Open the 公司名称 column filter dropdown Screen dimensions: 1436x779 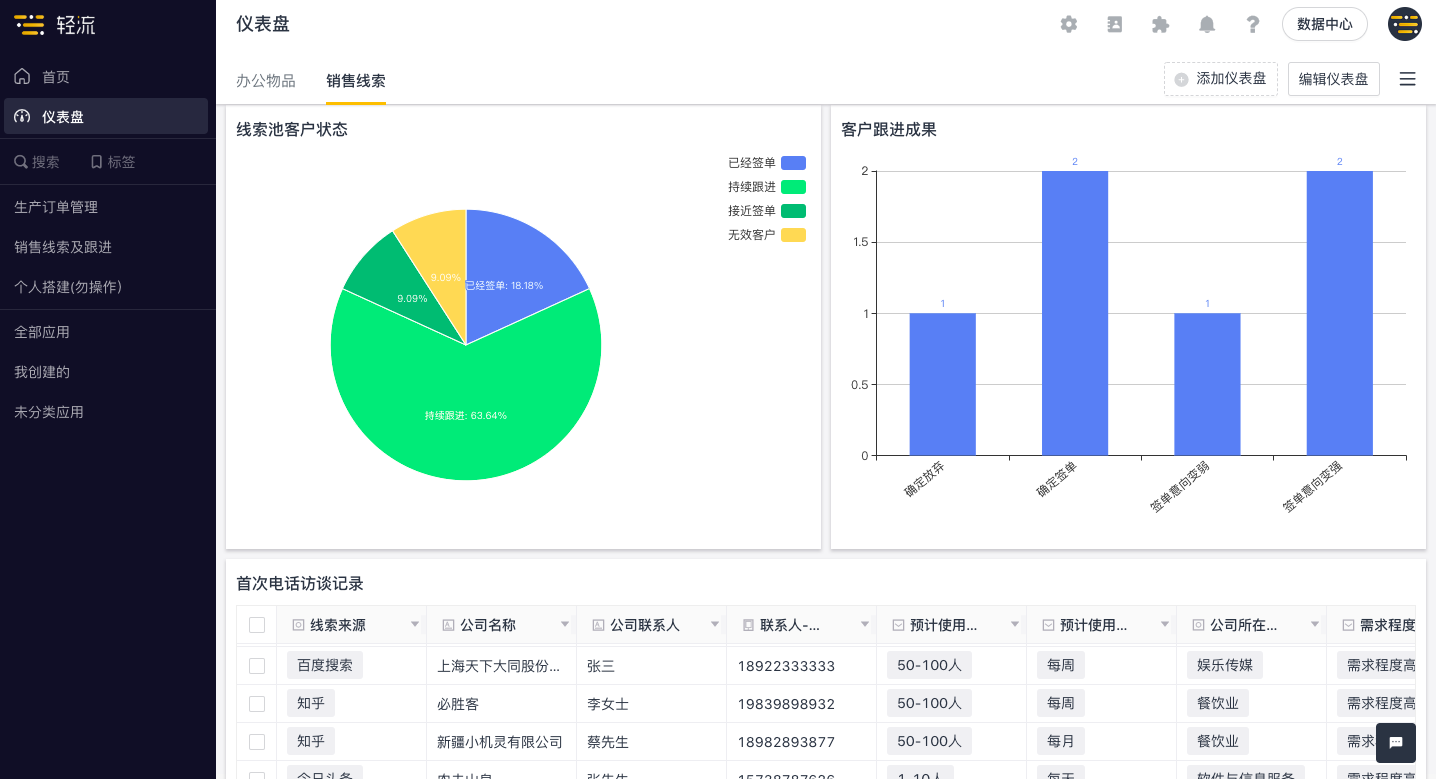pos(566,624)
